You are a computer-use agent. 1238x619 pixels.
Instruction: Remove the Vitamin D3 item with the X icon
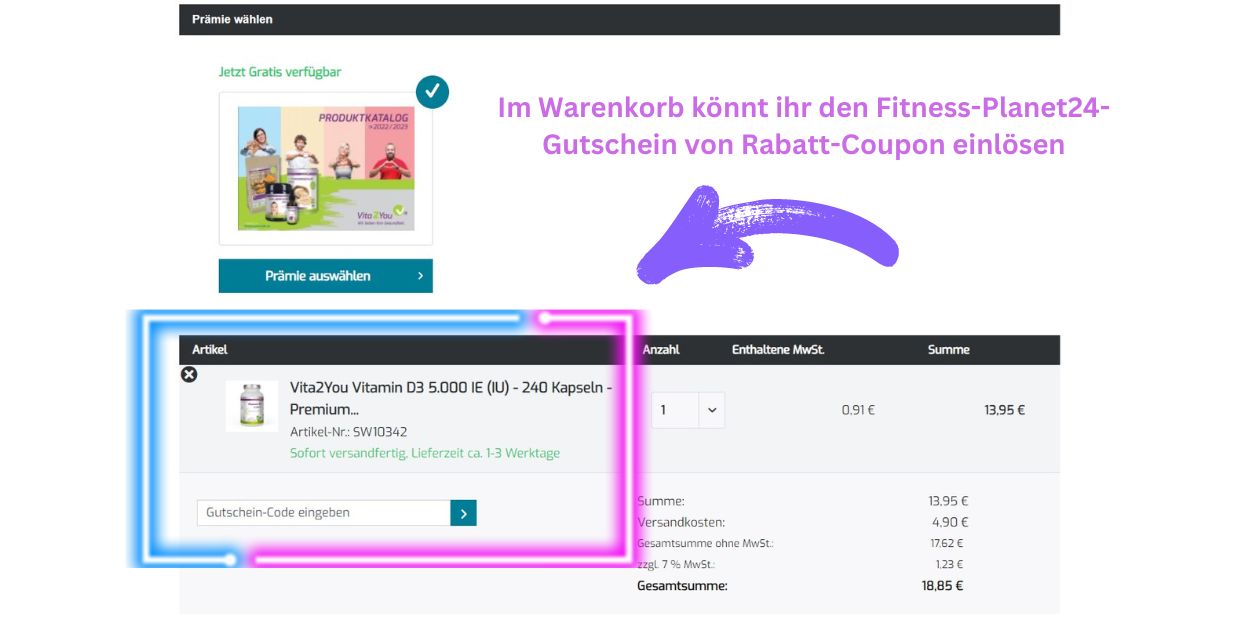[x=189, y=374]
